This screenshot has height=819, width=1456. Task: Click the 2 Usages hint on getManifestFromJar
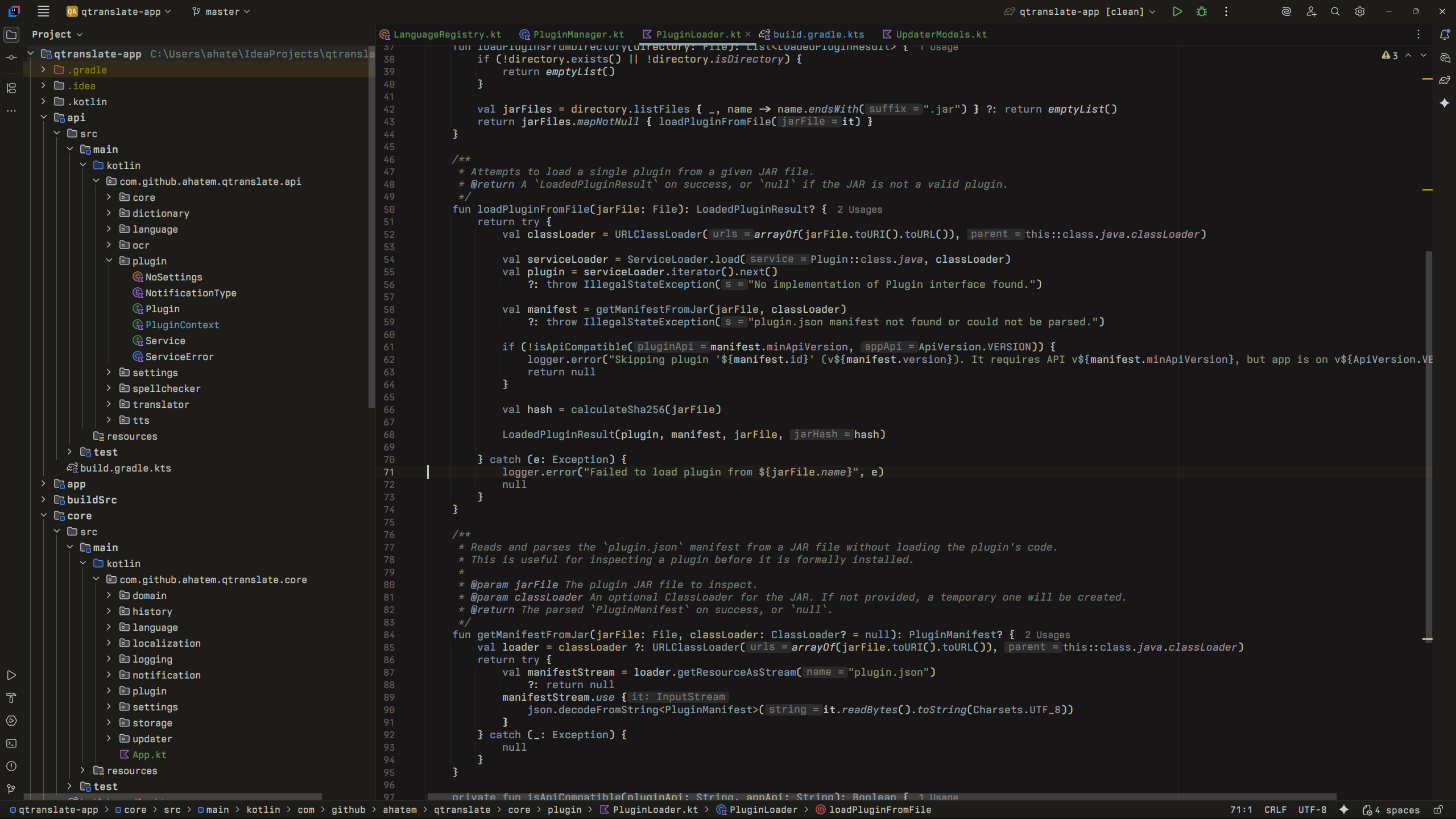point(1047,635)
